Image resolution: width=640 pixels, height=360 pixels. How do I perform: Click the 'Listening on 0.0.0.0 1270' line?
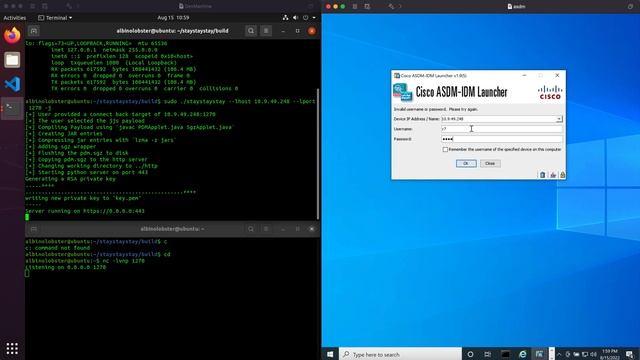[65, 267]
